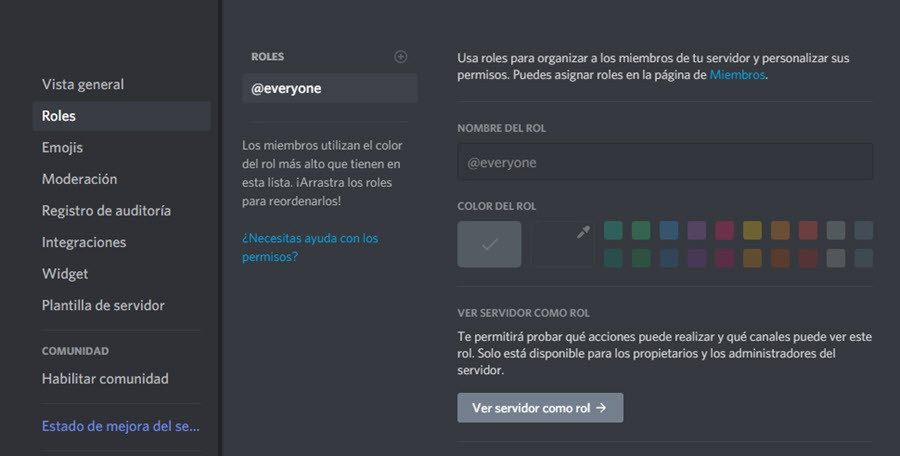Image resolution: width=900 pixels, height=456 pixels.
Task: Choose the yellow role color swatch
Action: pos(753,231)
